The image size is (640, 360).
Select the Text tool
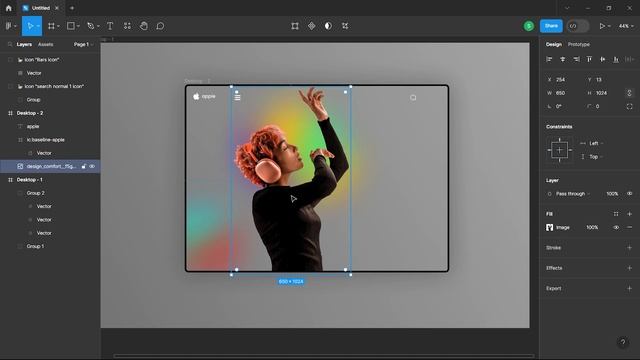pyautogui.click(x=110, y=26)
